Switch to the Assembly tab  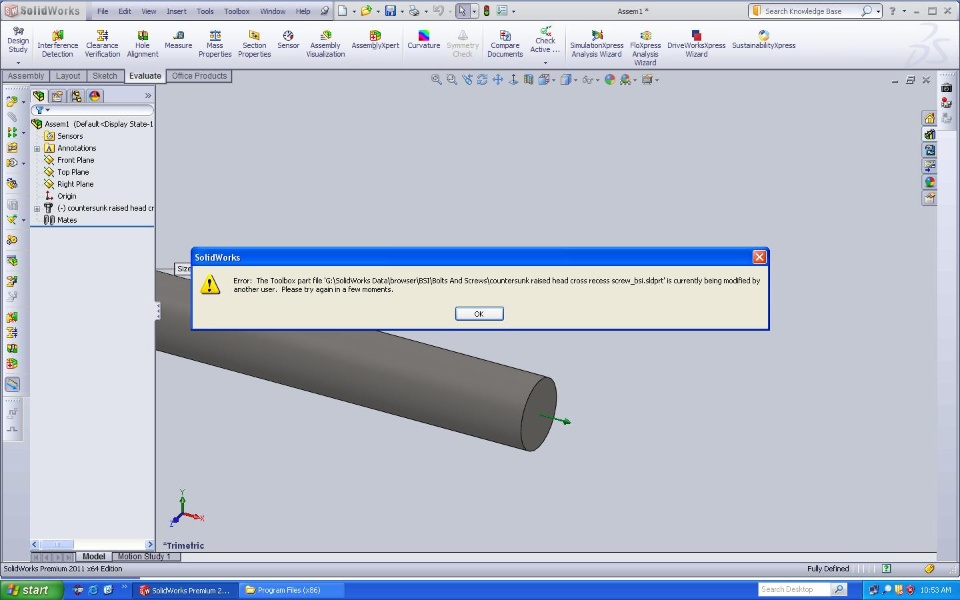click(26, 76)
